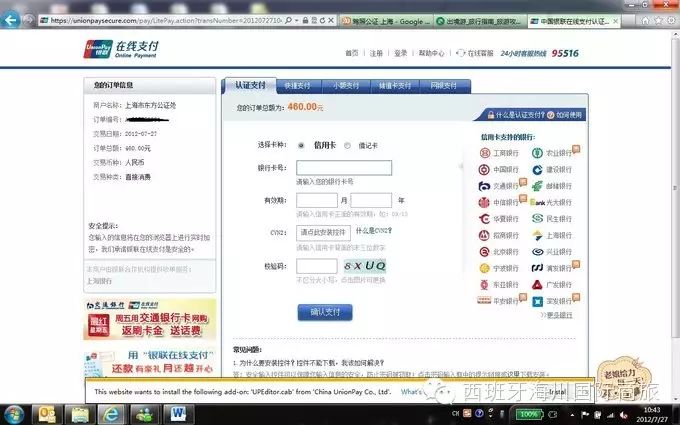Click the 校验码 verification code input field
Image resolution: width=680 pixels, height=425 pixels.
point(317,266)
